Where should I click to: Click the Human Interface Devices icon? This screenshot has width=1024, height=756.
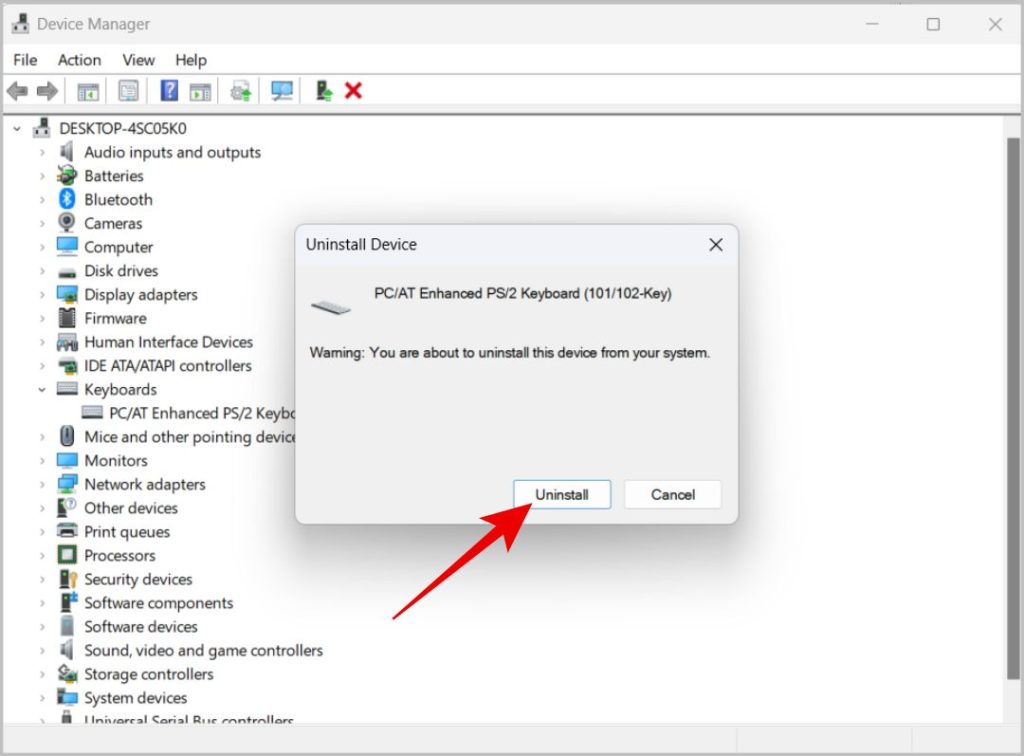67,341
